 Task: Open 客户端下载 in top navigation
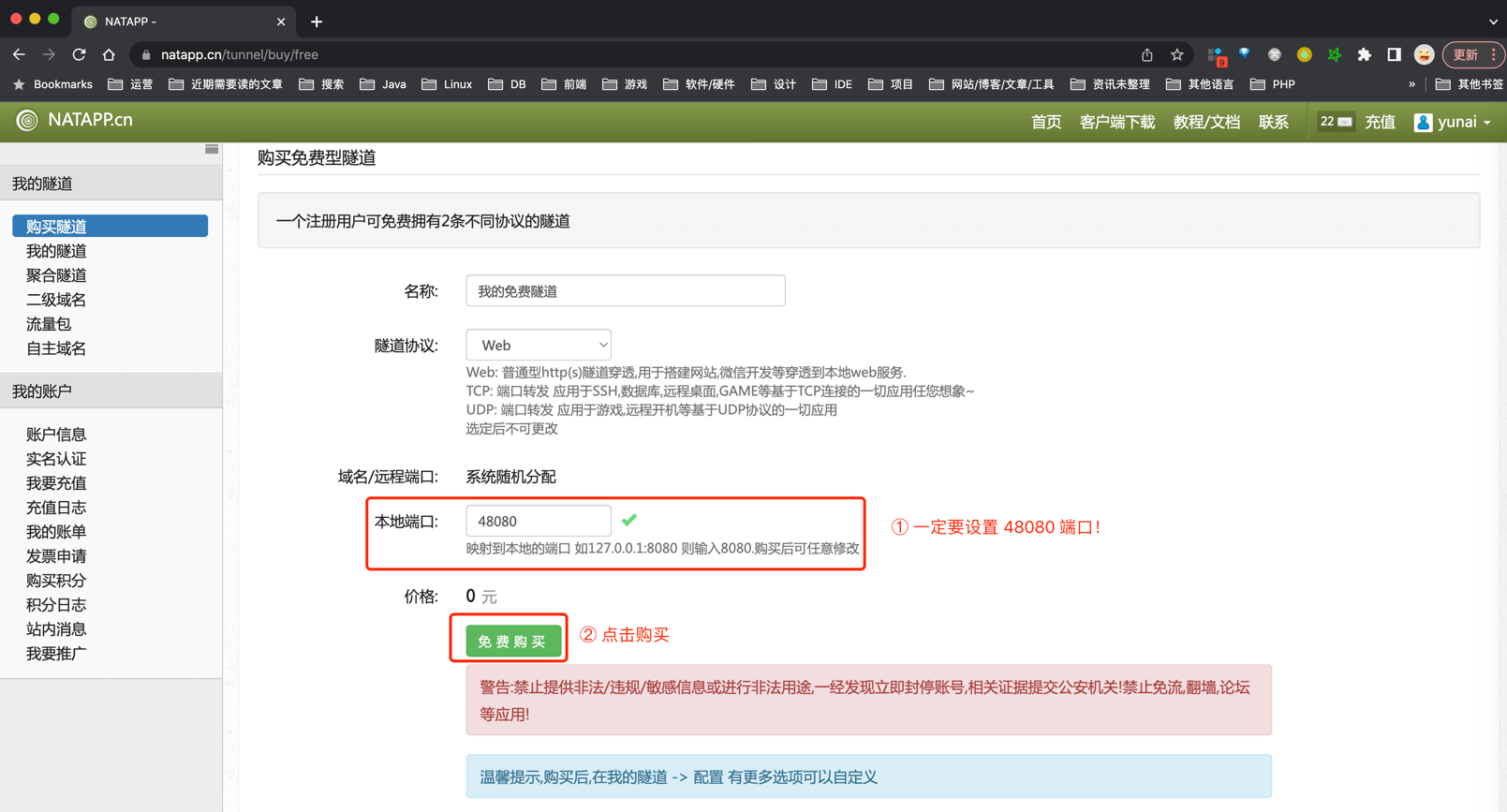click(1116, 122)
